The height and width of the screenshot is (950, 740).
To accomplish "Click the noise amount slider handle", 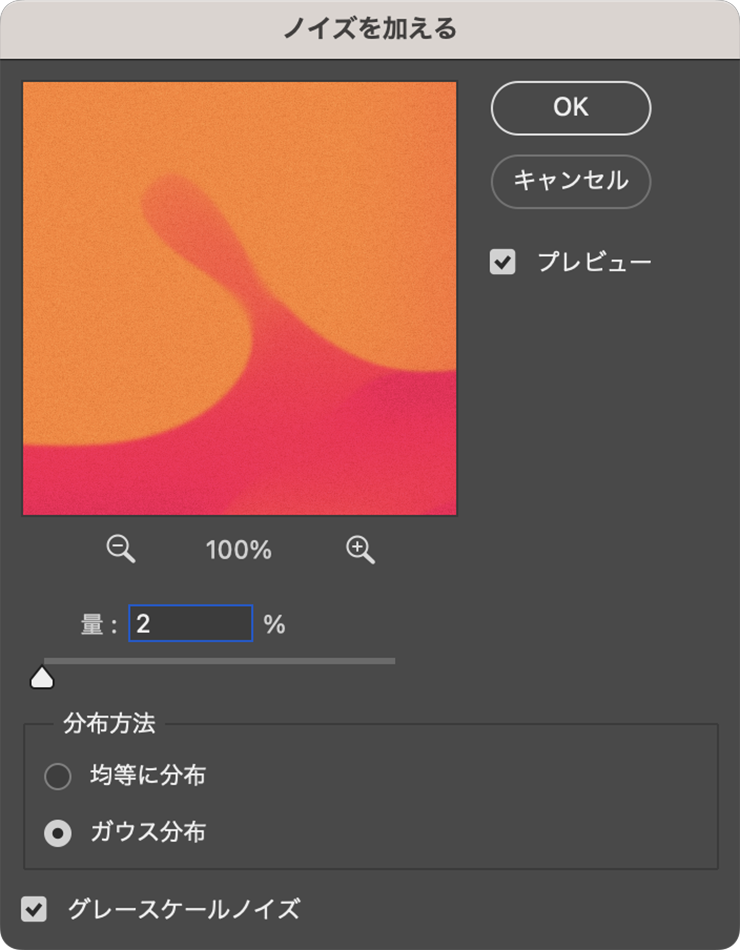I will (42, 678).
